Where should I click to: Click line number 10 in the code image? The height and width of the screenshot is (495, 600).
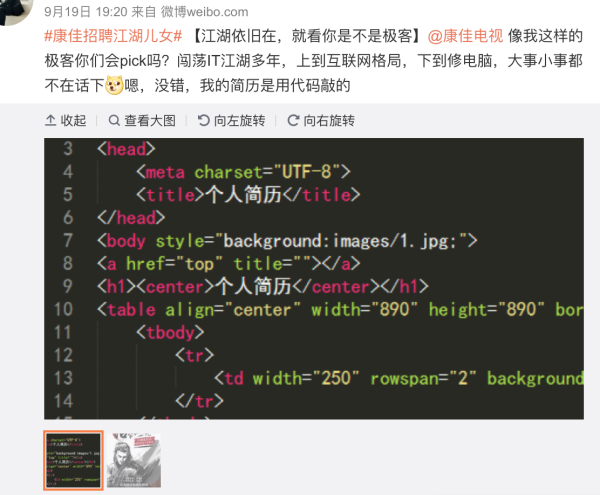pos(63,309)
